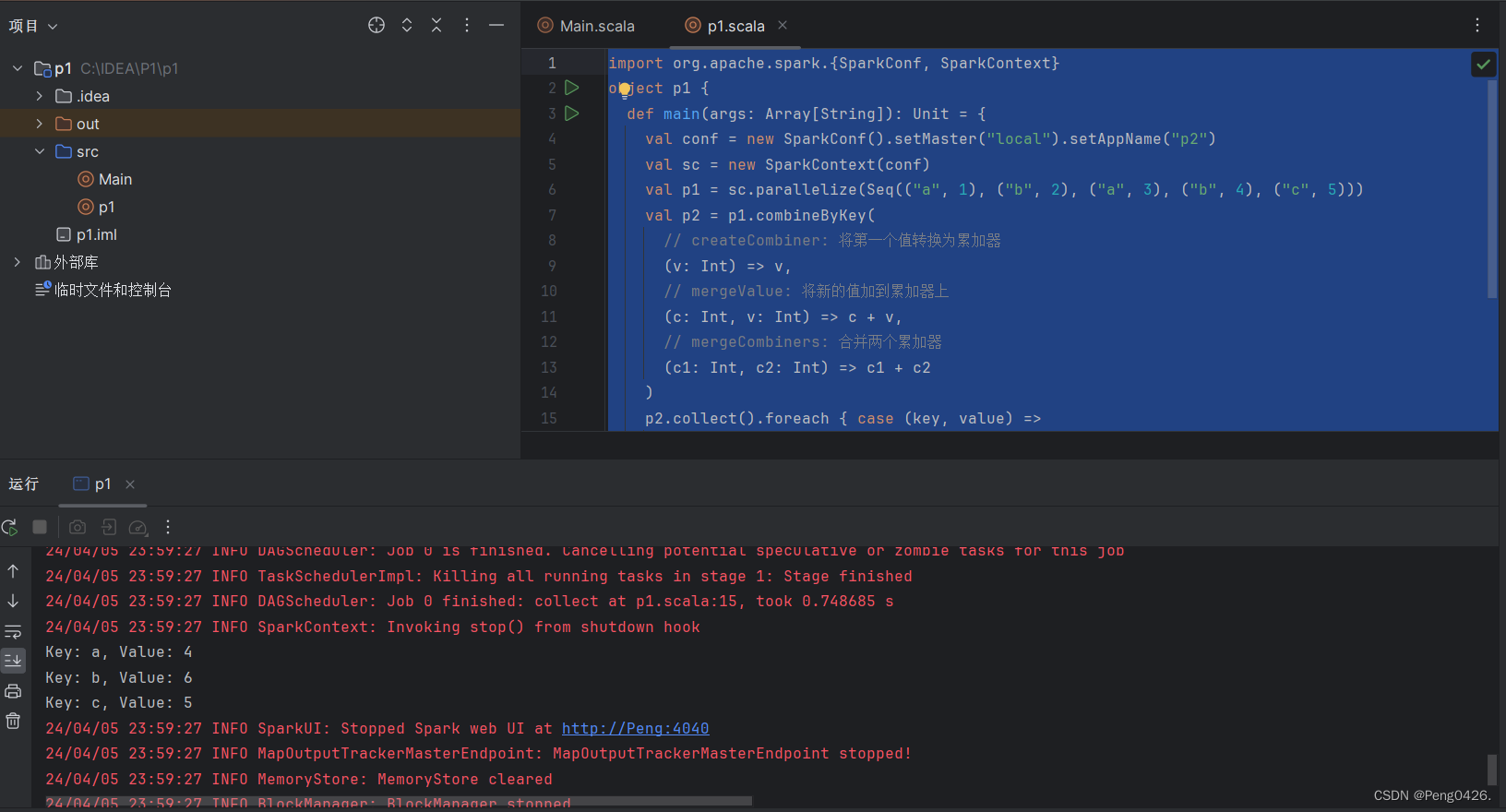Rerun the p1 configuration
This screenshot has height=812, width=1506.
(10, 527)
